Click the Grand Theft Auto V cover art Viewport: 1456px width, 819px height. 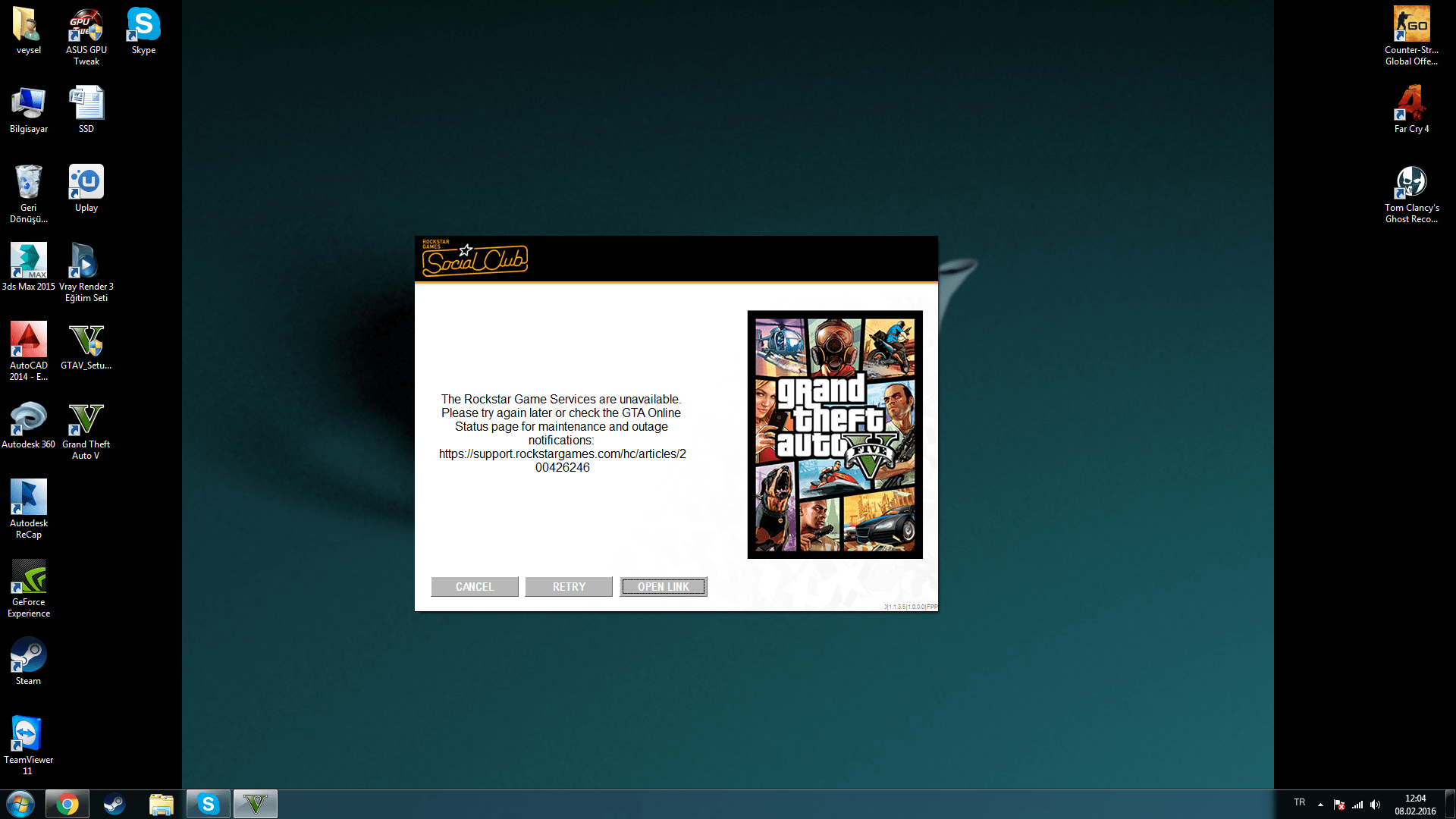point(835,435)
